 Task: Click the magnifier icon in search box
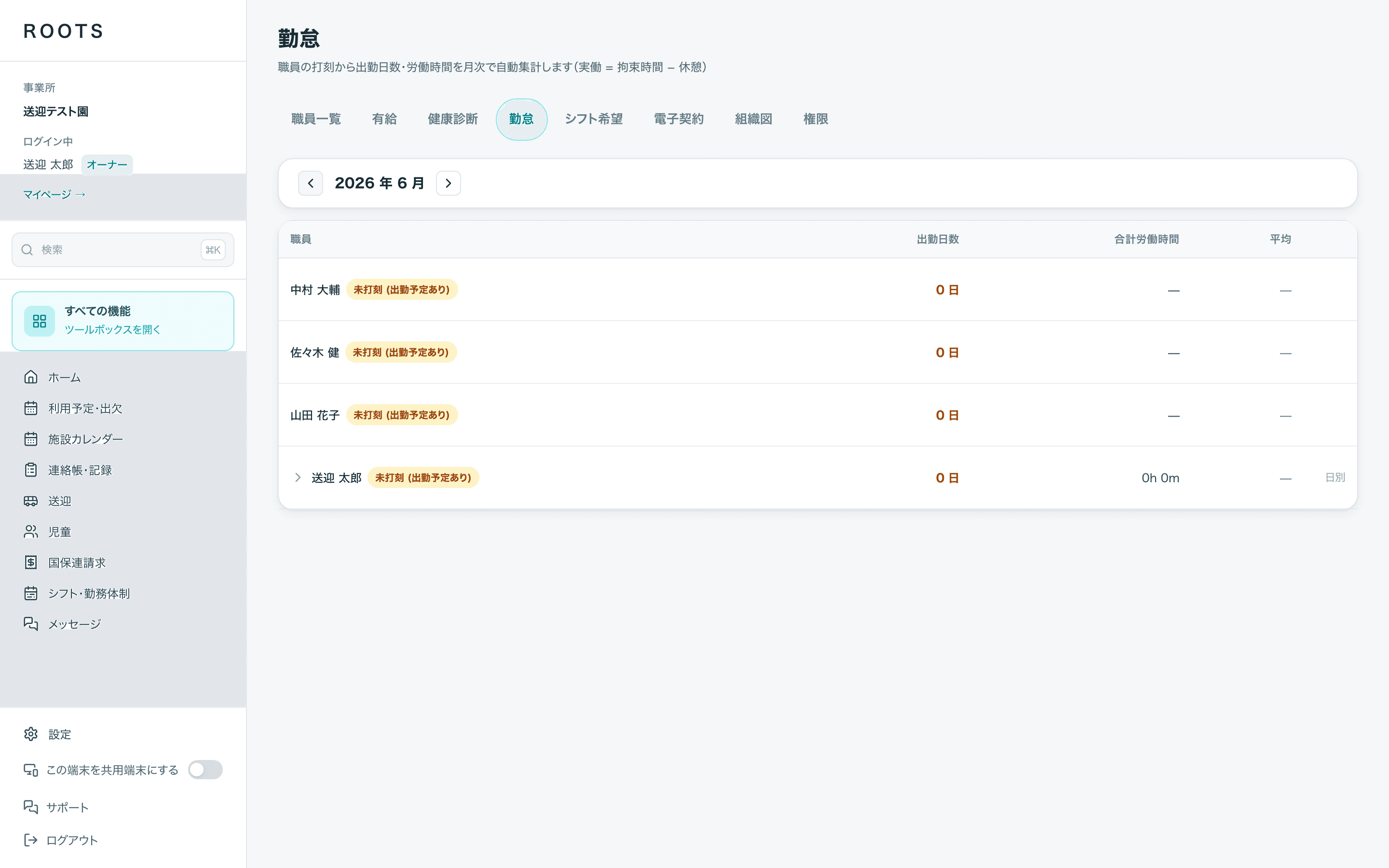pos(27,250)
